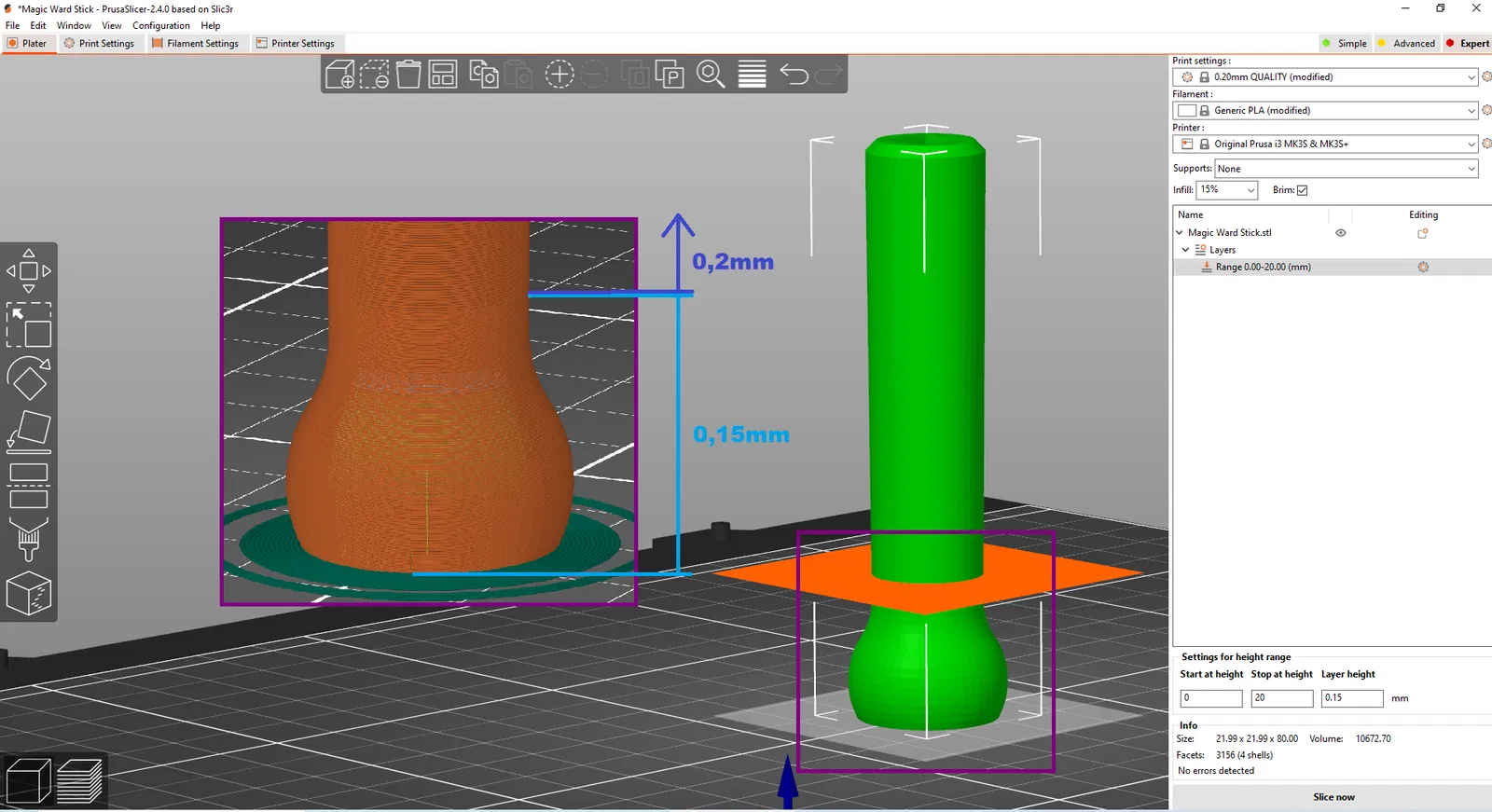This screenshot has width=1492, height=812.
Task: Open the Help menu
Action: click(x=211, y=26)
